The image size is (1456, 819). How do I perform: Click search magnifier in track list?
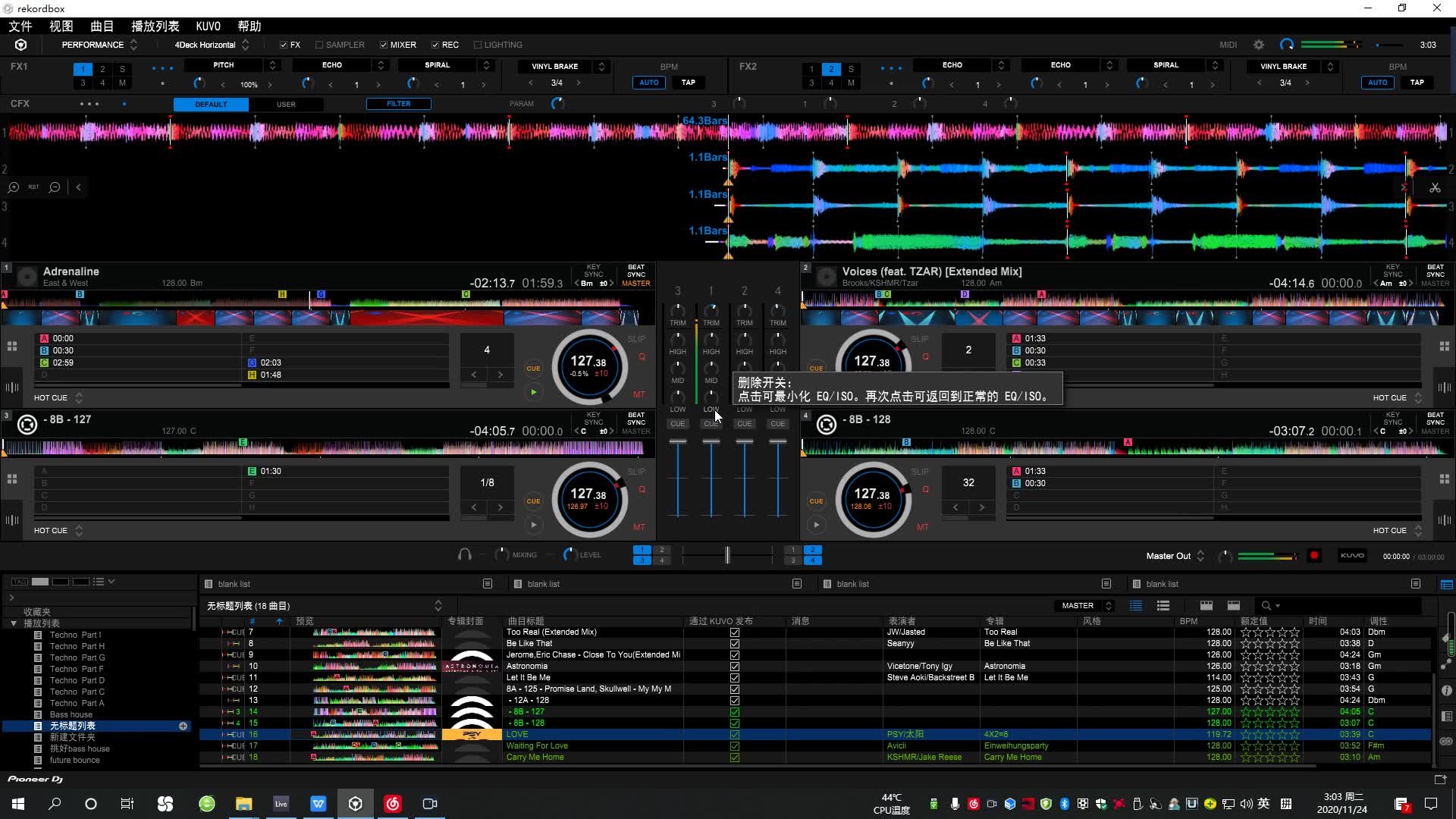1266,606
